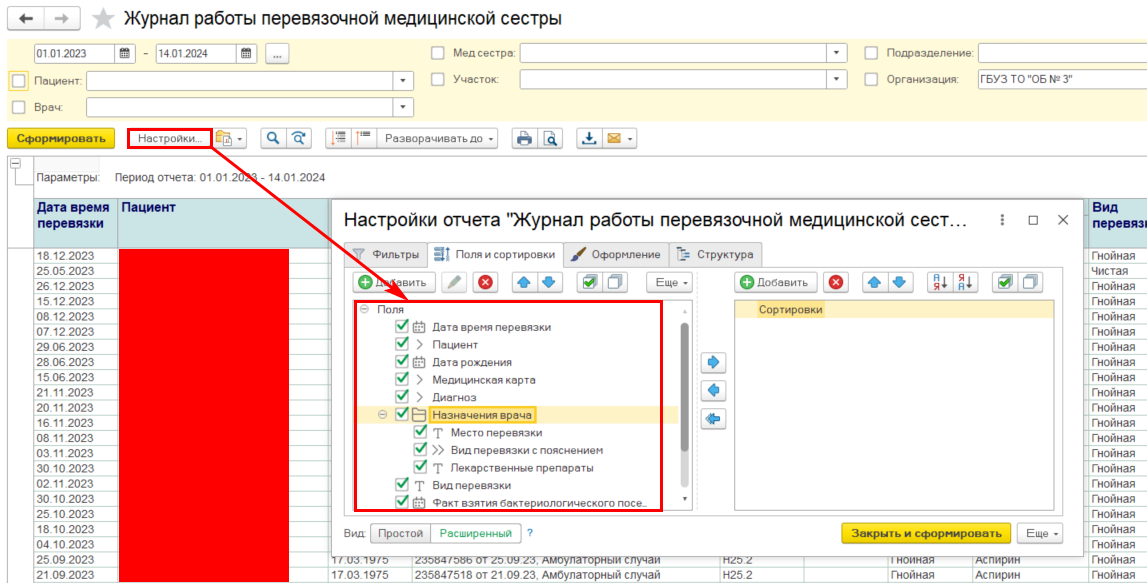This screenshot has width=1147, height=583.
Task: Delete field with red cross icon in fields panel
Action: pyautogui.click(x=486, y=282)
